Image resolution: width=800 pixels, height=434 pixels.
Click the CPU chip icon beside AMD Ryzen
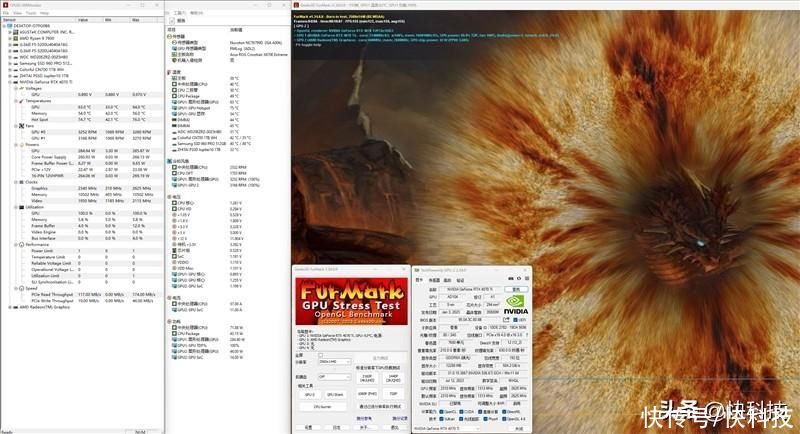click(x=16, y=38)
